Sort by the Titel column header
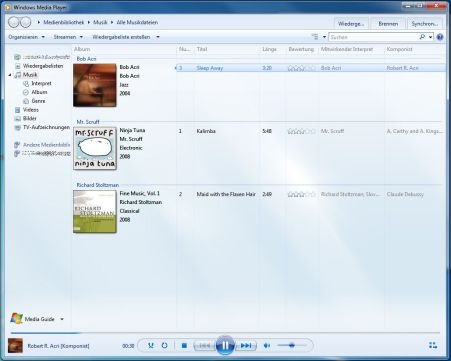 [x=202, y=49]
